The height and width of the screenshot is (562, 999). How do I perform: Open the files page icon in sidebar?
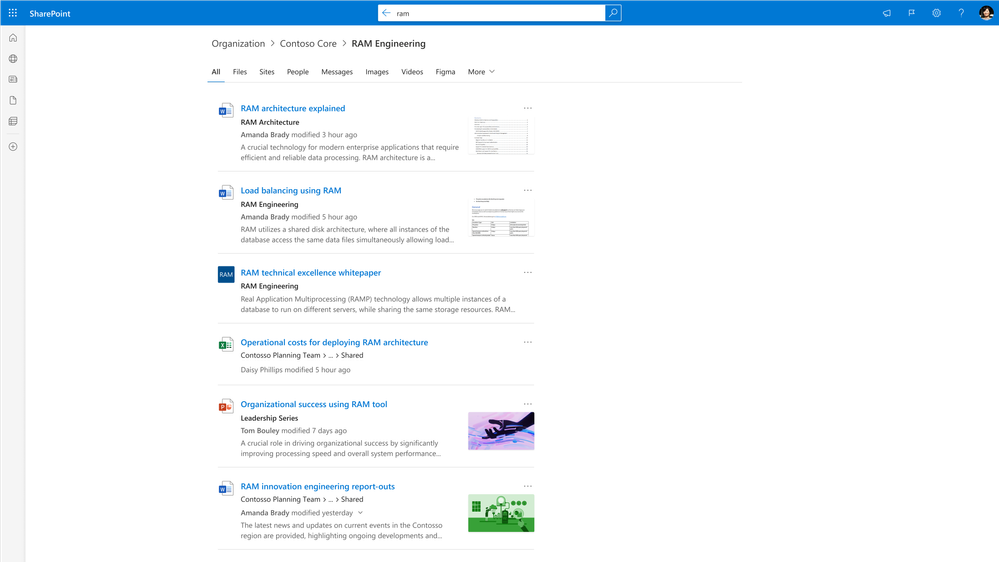(x=13, y=100)
